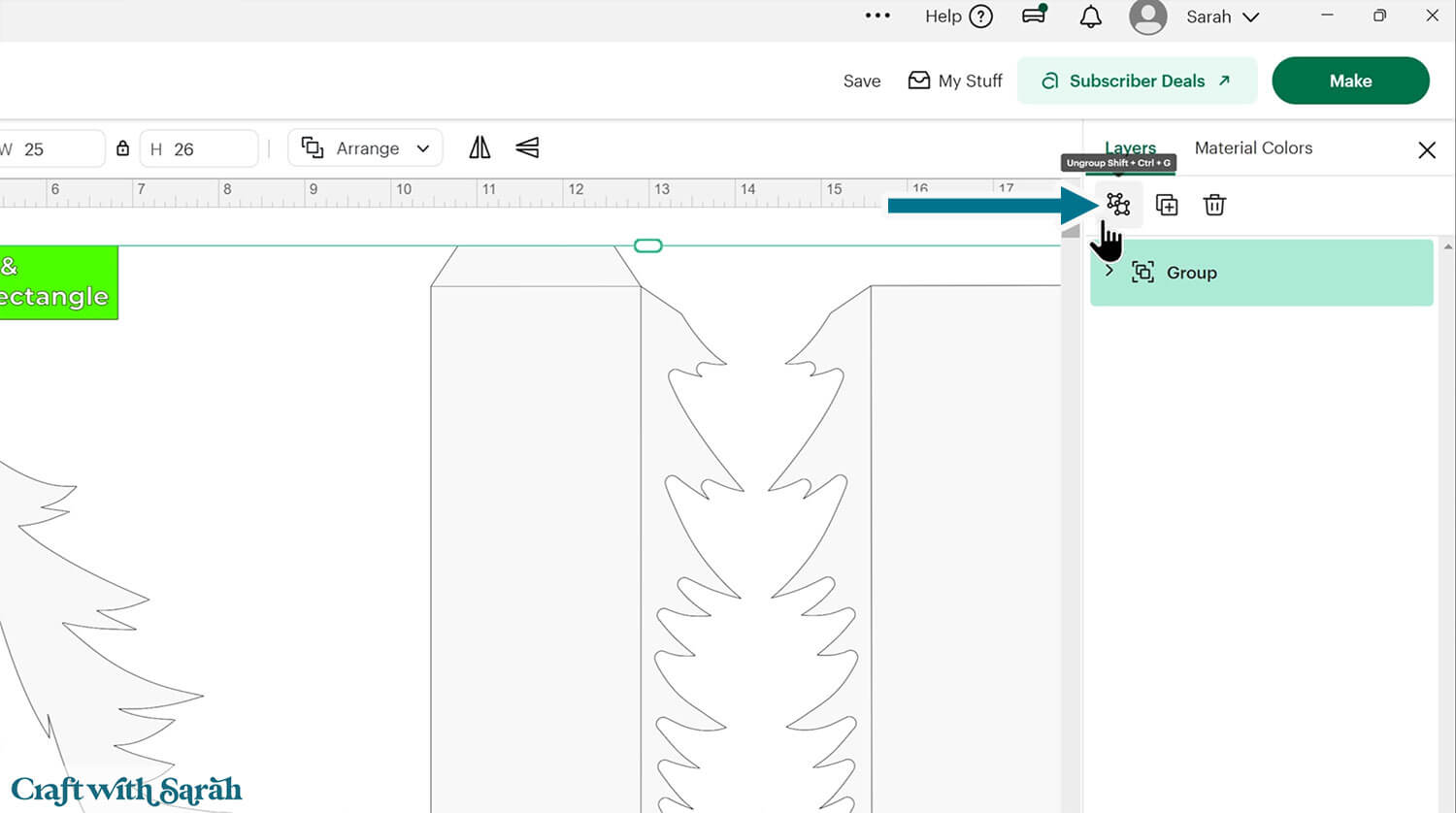Click the Ungroup icon in Layers panel
The image size is (1456, 813).
click(x=1118, y=205)
